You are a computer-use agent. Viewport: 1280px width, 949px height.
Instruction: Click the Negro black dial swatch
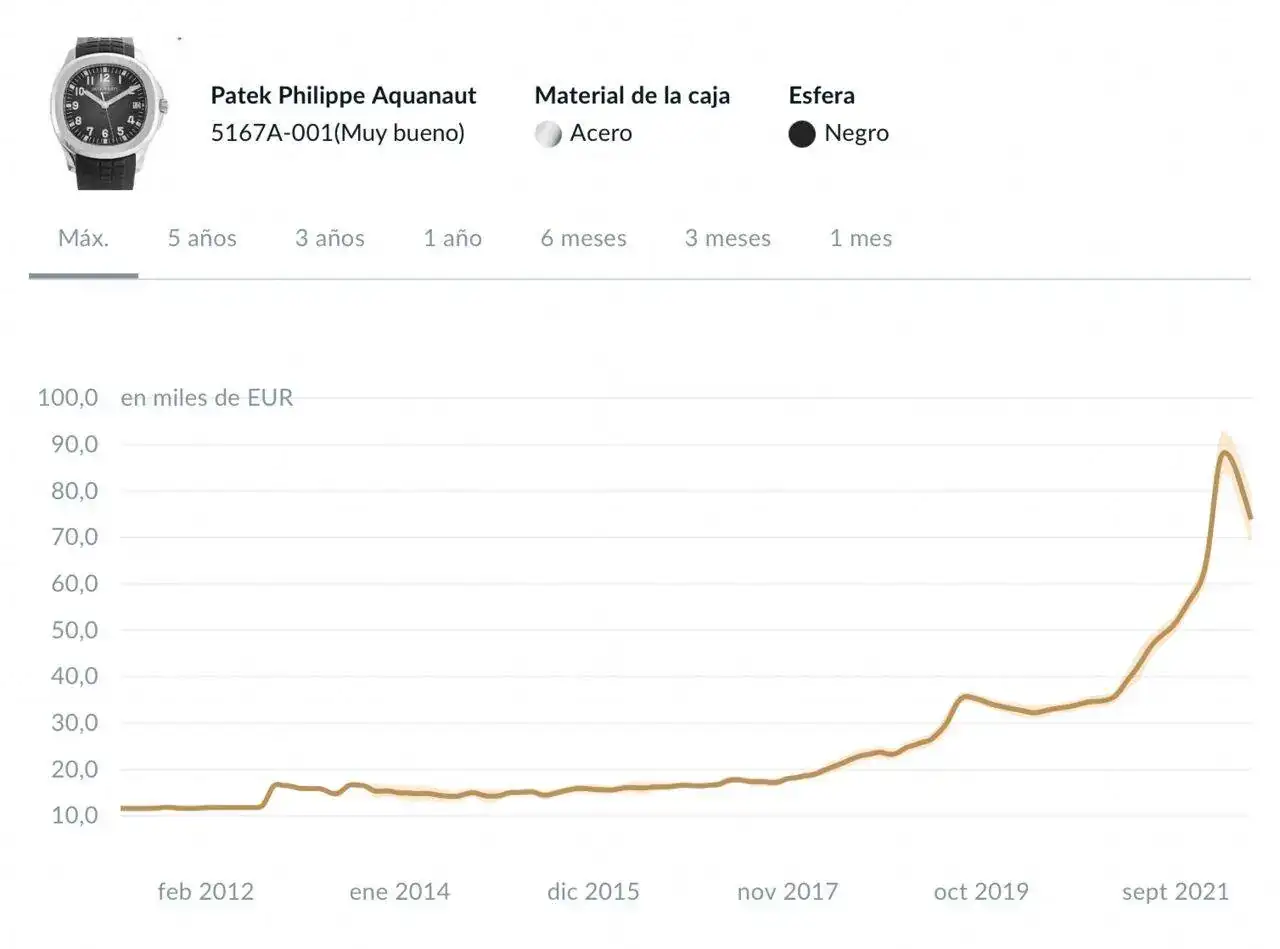[x=802, y=134]
